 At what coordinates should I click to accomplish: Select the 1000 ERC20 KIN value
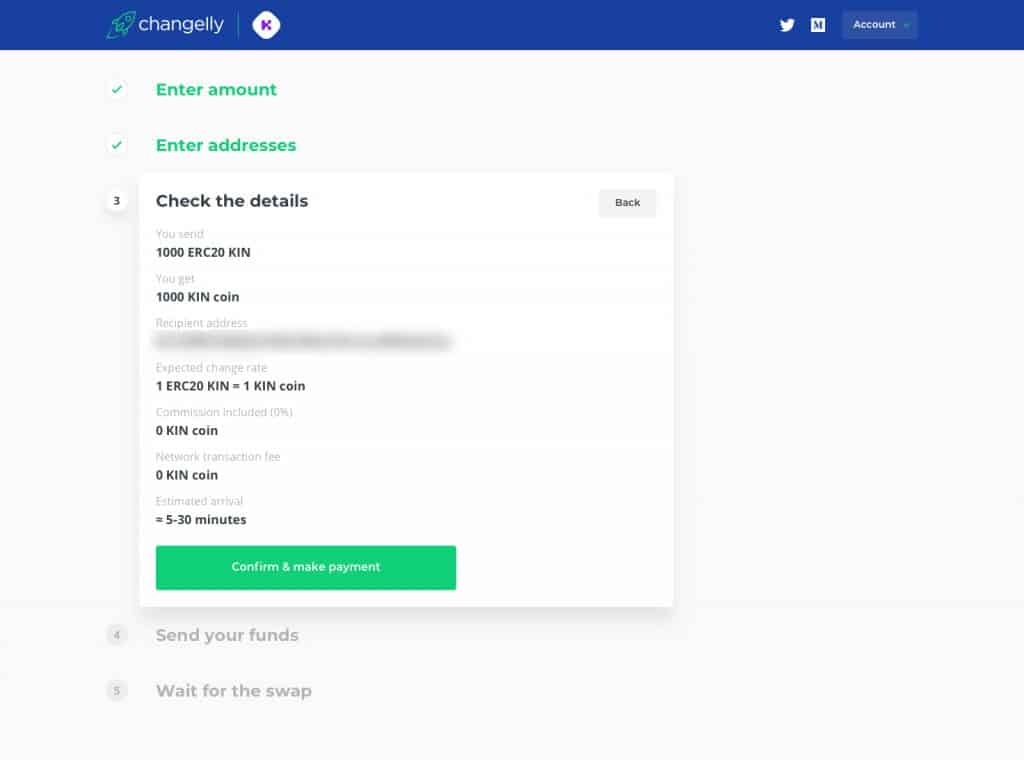[203, 253]
